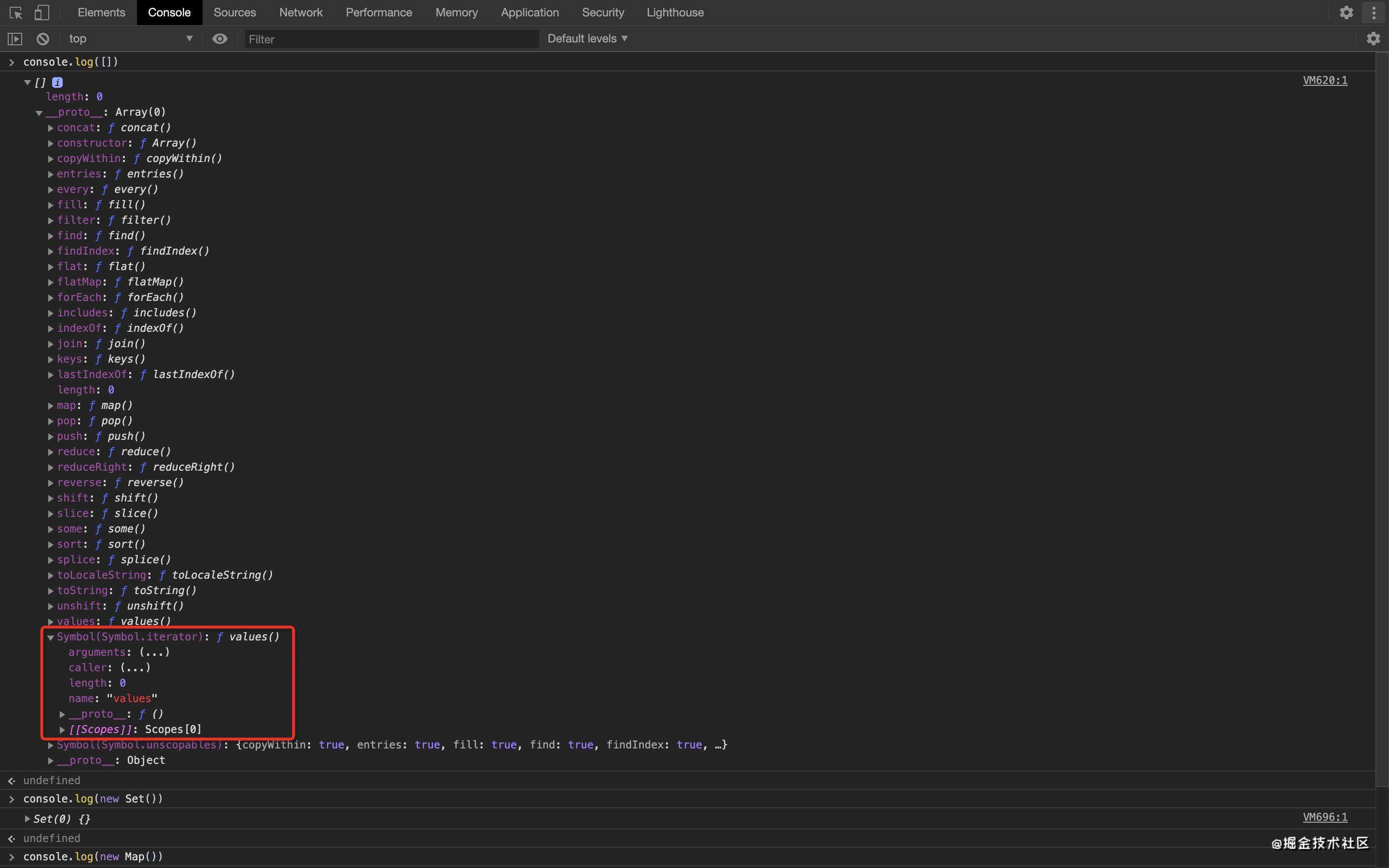Viewport: 1389px width, 868px height.
Task: Expand the entries function entry
Action: (51, 175)
